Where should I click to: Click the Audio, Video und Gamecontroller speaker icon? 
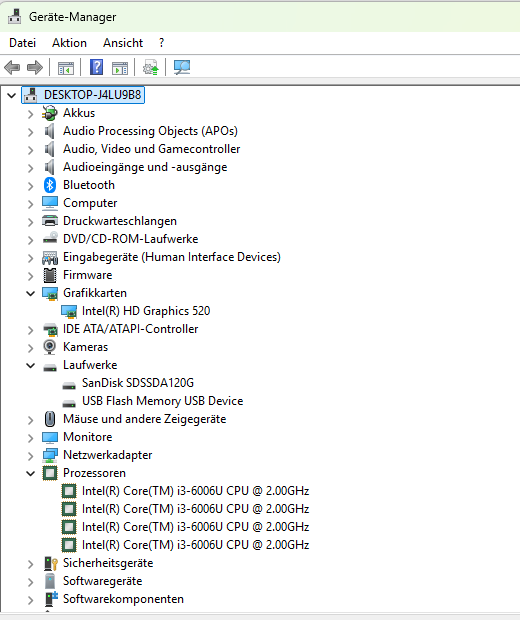50,149
